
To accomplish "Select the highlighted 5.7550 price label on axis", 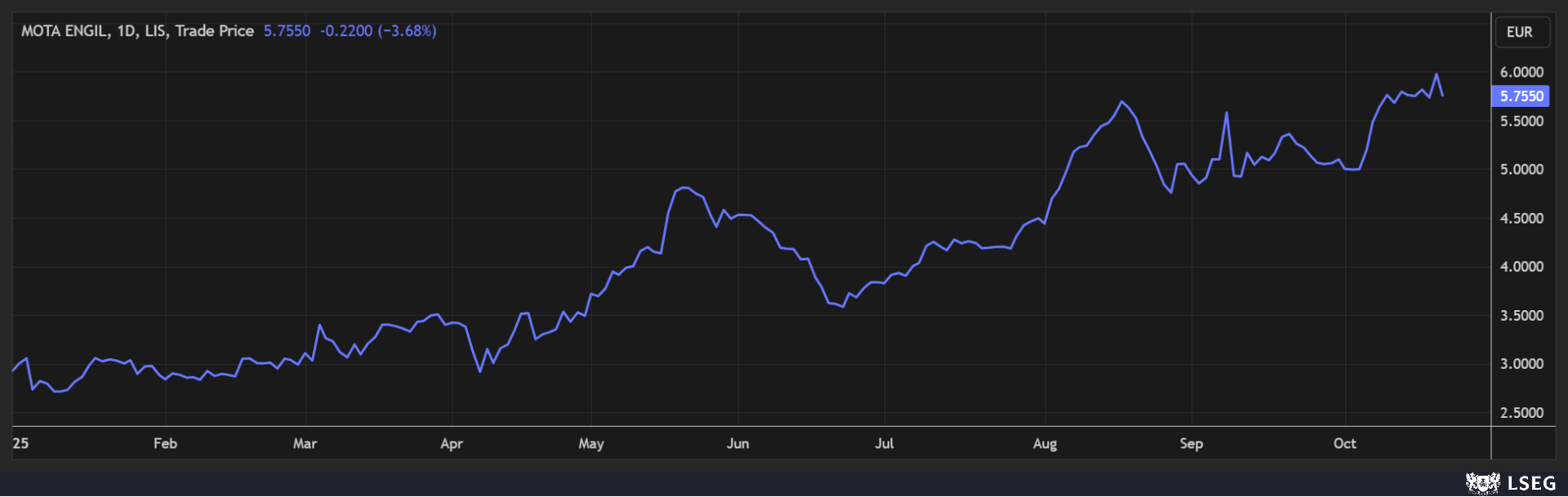I will [x=1521, y=96].
